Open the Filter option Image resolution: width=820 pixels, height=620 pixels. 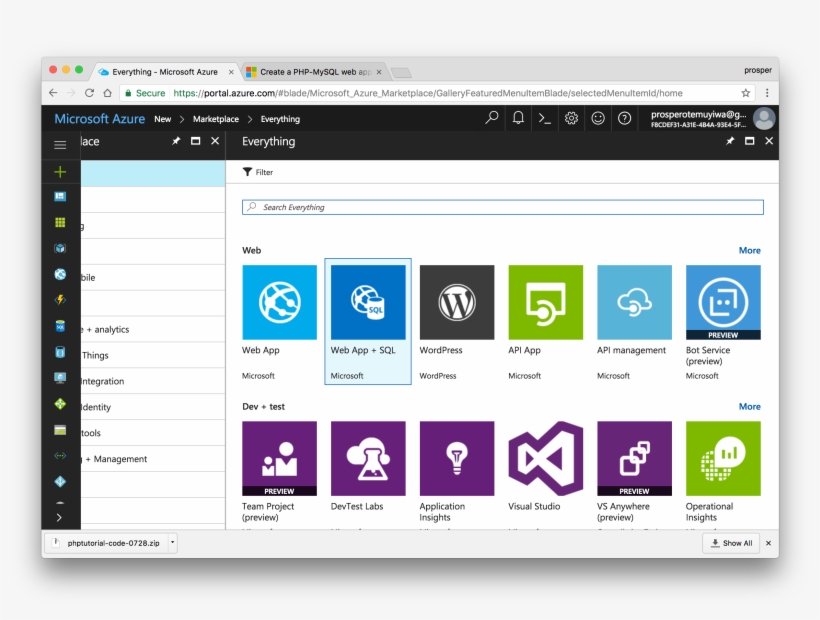coord(258,172)
